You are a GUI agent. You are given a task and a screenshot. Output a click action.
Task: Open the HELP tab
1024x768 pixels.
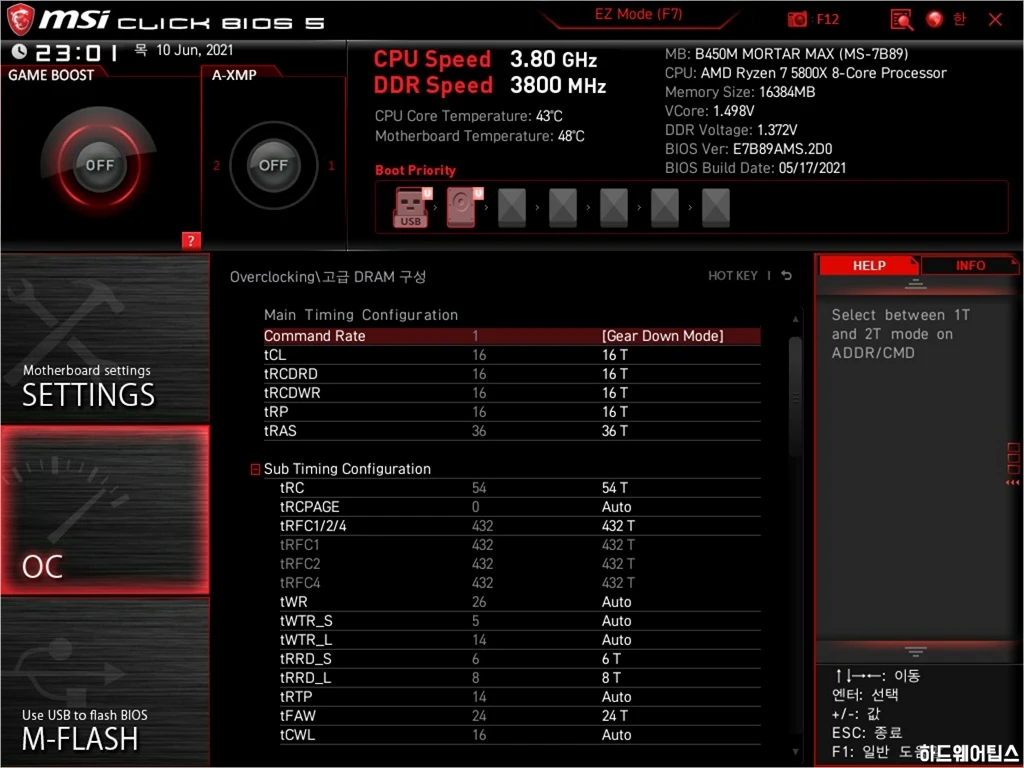click(869, 266)
